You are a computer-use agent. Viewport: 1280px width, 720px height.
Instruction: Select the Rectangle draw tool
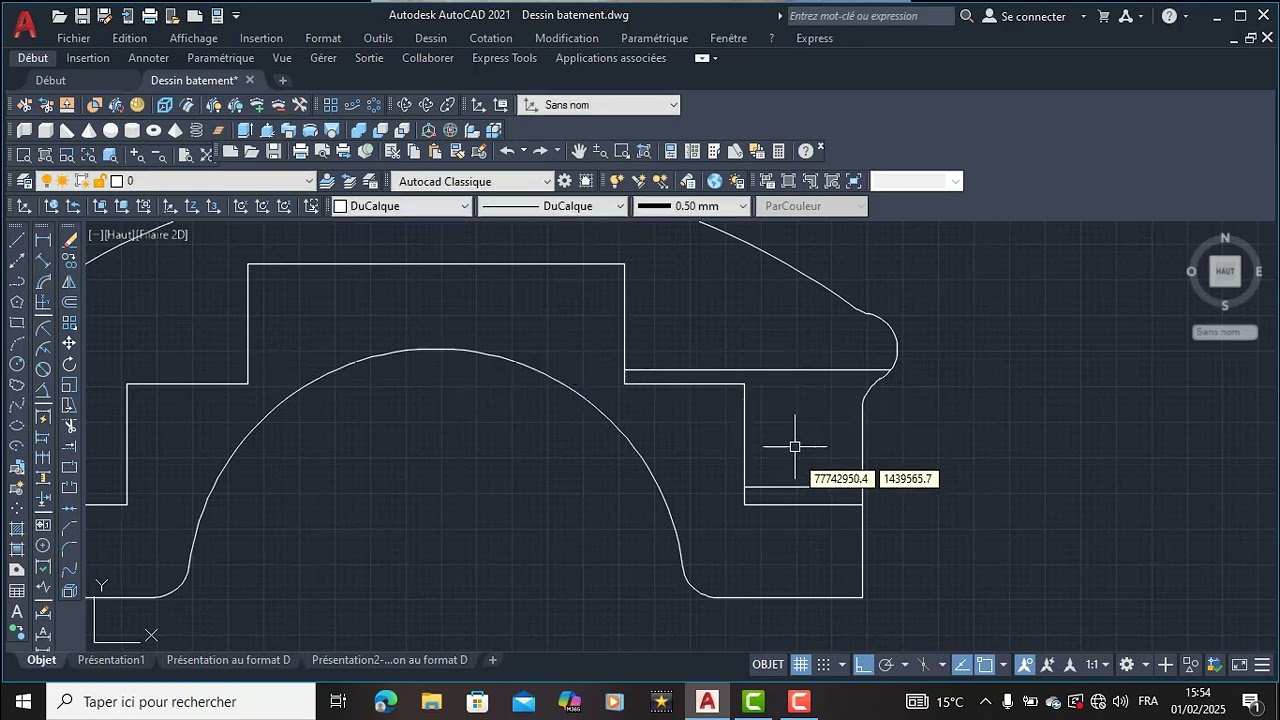coord(17,323)
